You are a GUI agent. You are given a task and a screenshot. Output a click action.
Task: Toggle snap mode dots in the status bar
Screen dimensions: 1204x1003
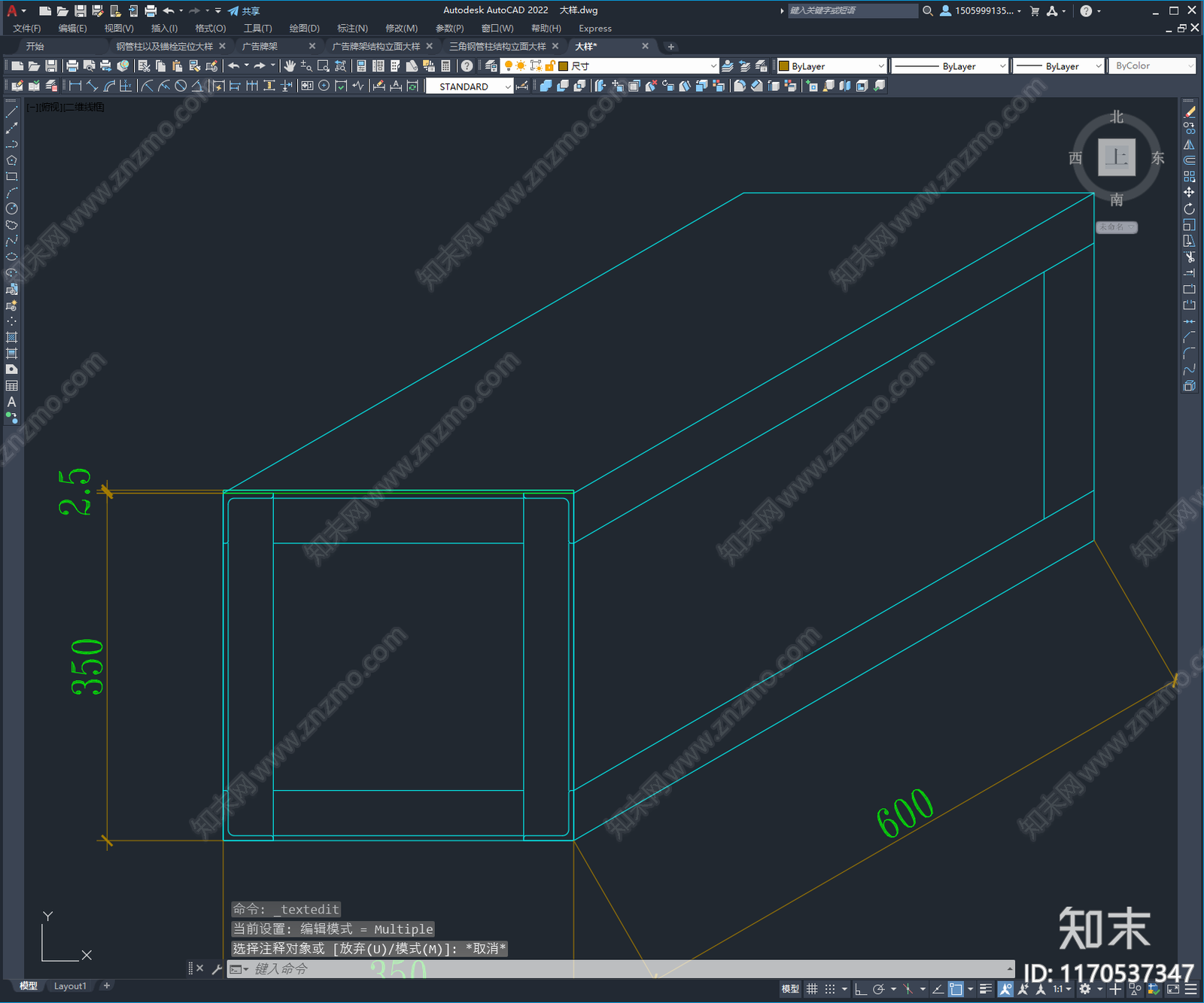[830, 989]
